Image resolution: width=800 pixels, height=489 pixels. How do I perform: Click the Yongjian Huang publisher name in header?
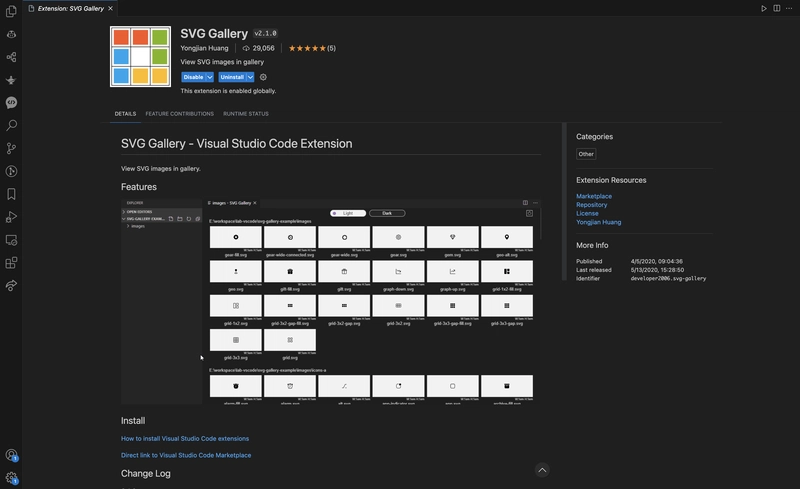(x=204, y=48)
